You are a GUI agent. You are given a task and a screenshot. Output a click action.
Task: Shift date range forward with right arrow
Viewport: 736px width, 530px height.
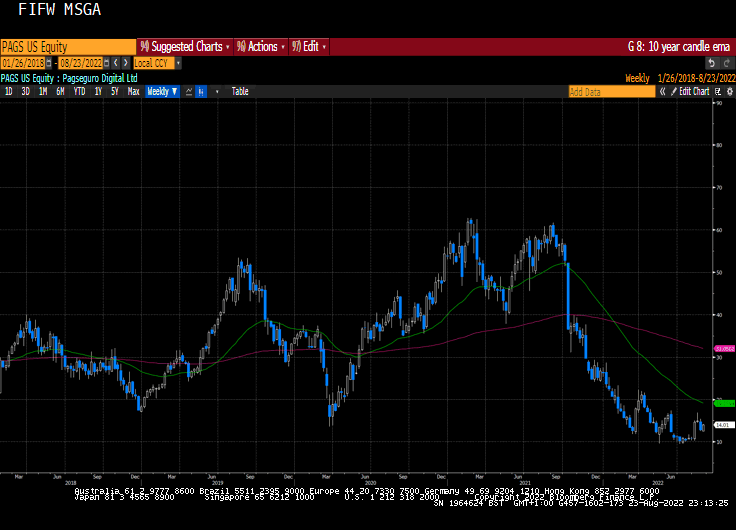point(125,63)
